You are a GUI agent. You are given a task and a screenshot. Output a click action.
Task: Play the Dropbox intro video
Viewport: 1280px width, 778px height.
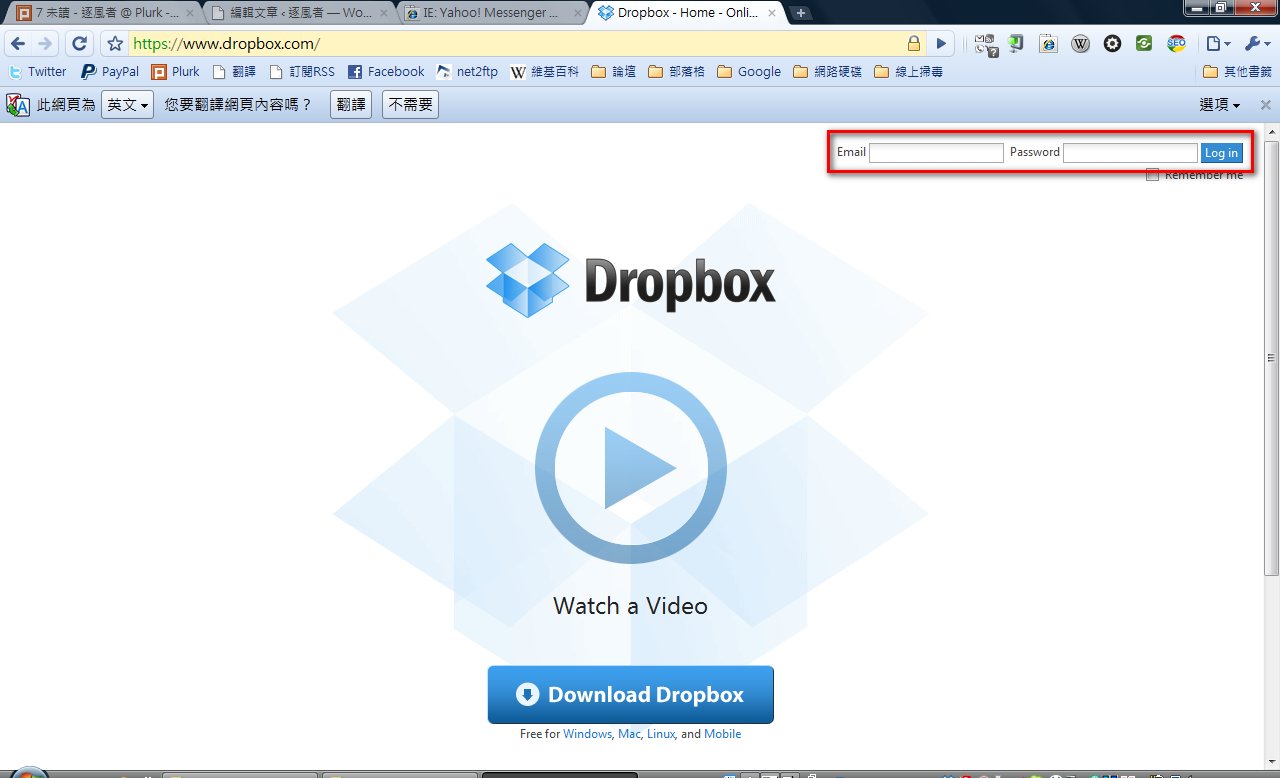[630, 468]
